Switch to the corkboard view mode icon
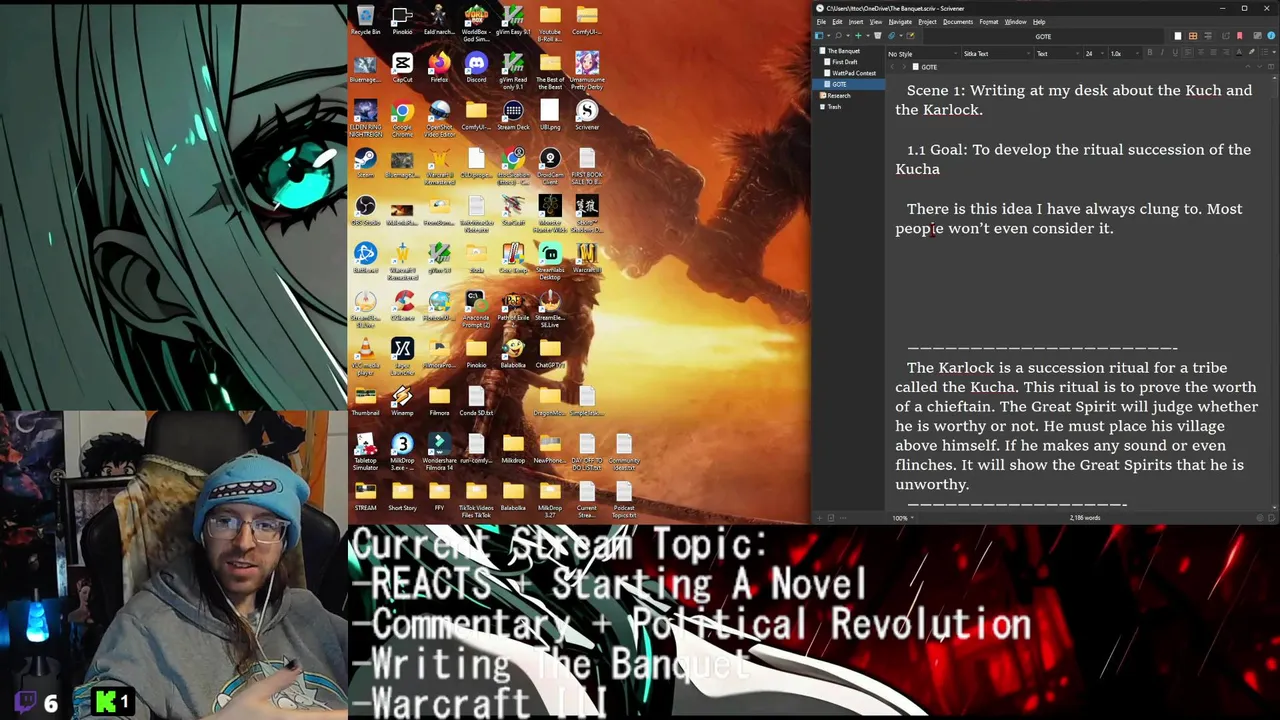 coord(1193,36)
